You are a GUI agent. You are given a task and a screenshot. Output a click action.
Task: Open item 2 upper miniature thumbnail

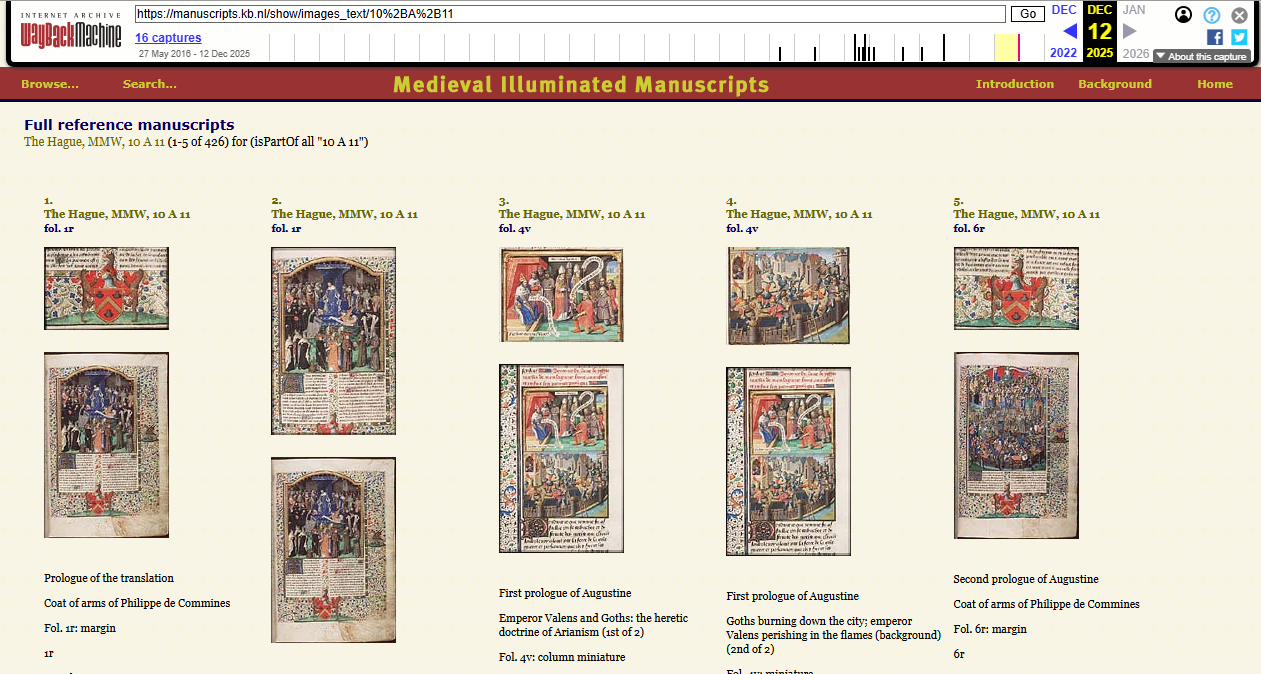[333, 341]
